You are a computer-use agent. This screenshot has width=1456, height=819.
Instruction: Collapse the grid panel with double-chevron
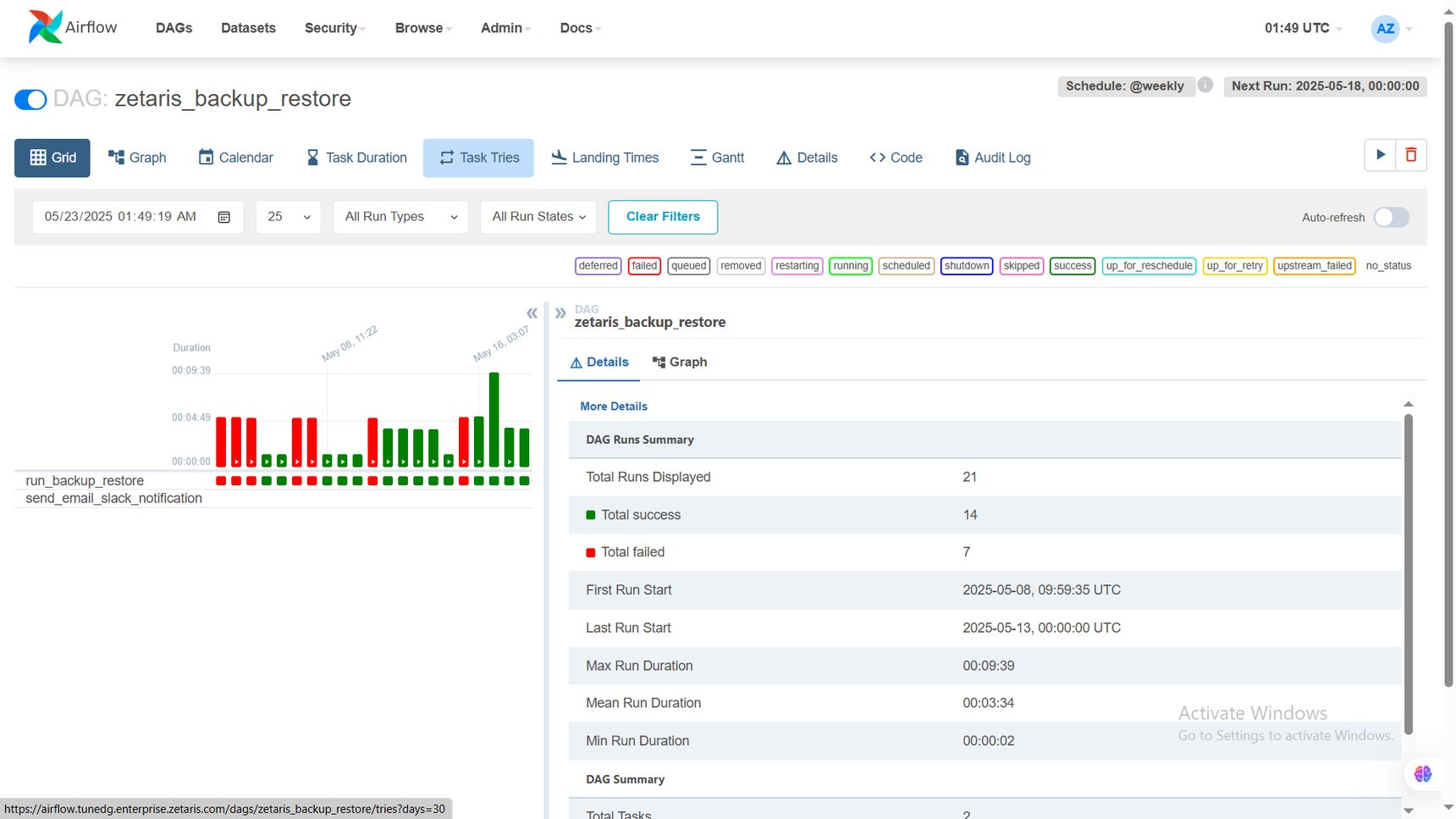point(532,313)
